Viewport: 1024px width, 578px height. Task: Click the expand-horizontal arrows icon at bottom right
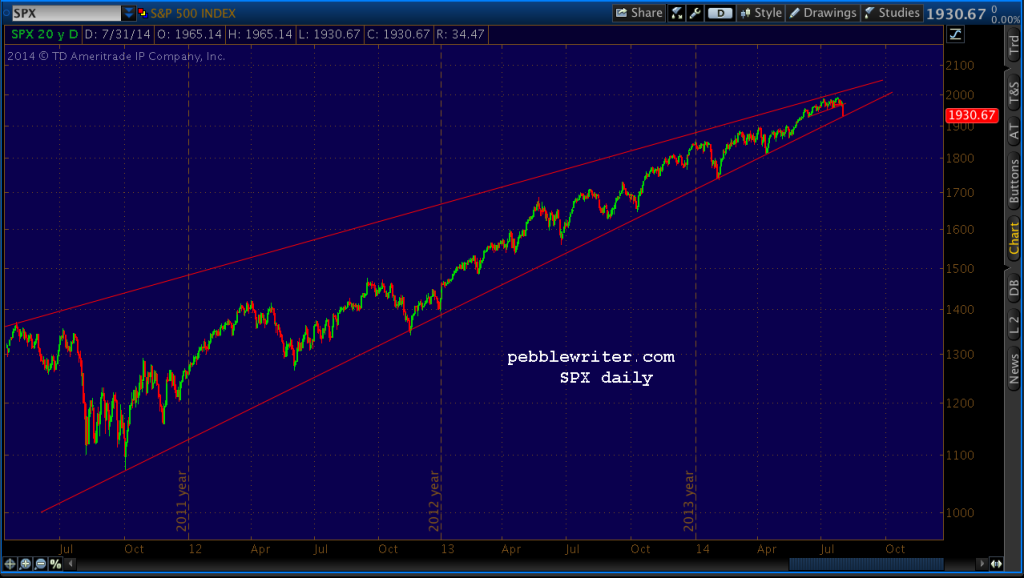click(996, 564)
